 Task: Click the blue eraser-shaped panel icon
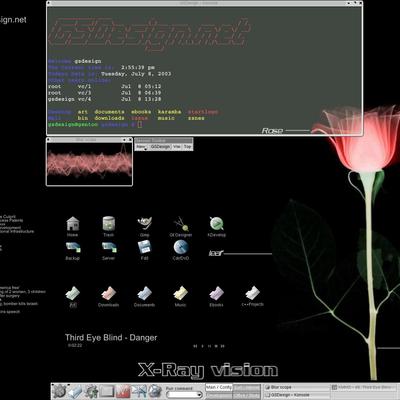click(76, 391)
